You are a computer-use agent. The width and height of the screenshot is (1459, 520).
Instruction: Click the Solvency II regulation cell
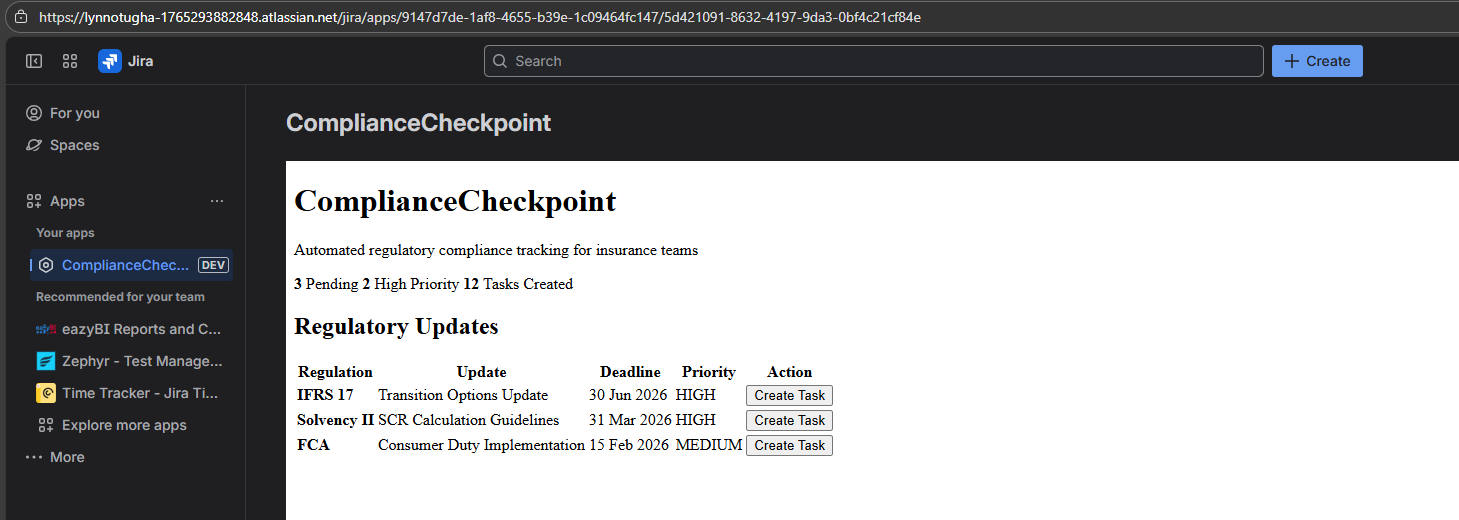[335, 420]
